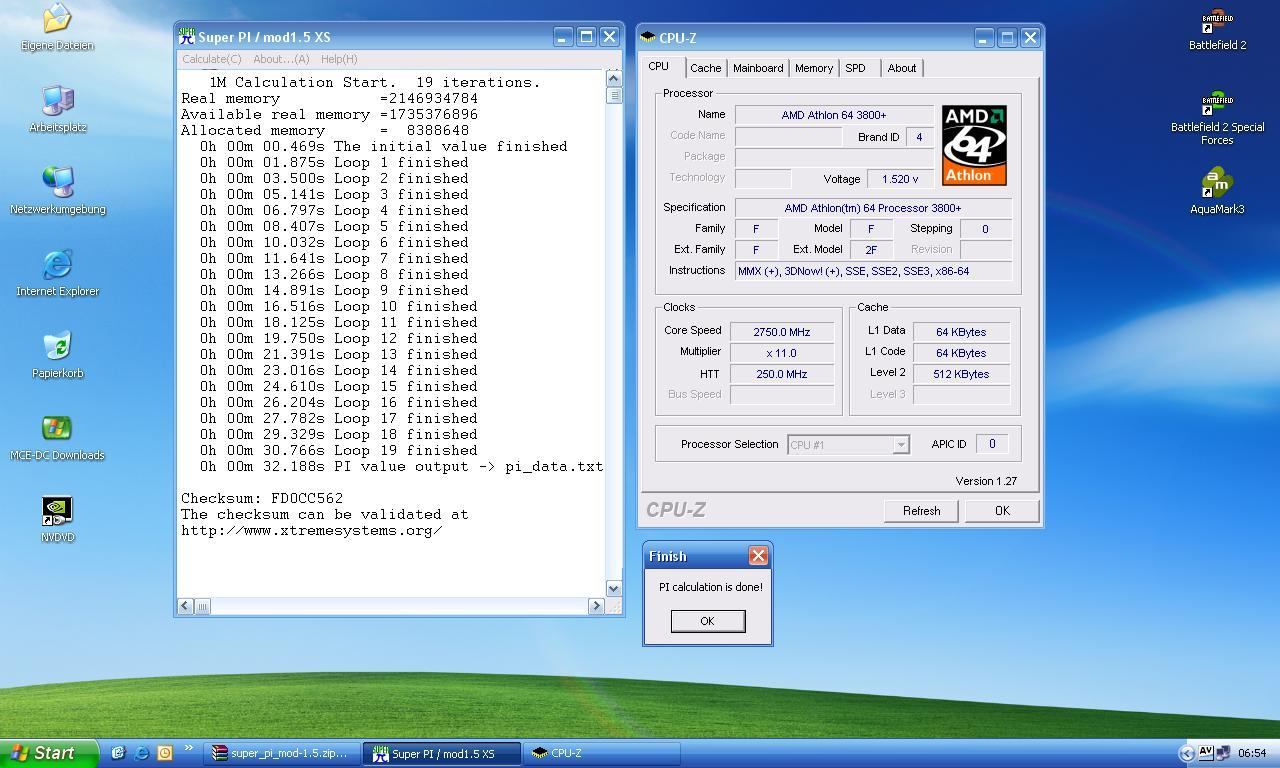This screenshot has width=1280, height=768.
Task: Switch to the Cache tab in CPU-Z
Action: coord(705,68)
